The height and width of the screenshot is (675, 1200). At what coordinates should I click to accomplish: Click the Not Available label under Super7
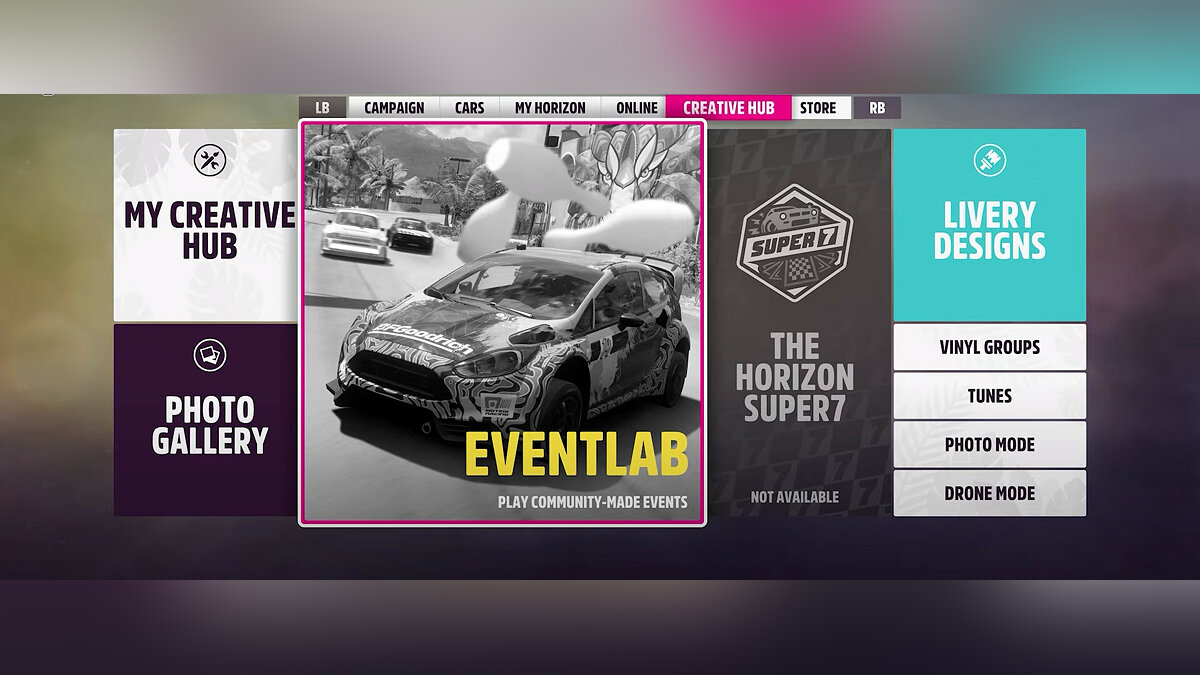pyautogui.click(x=795, y=497)
